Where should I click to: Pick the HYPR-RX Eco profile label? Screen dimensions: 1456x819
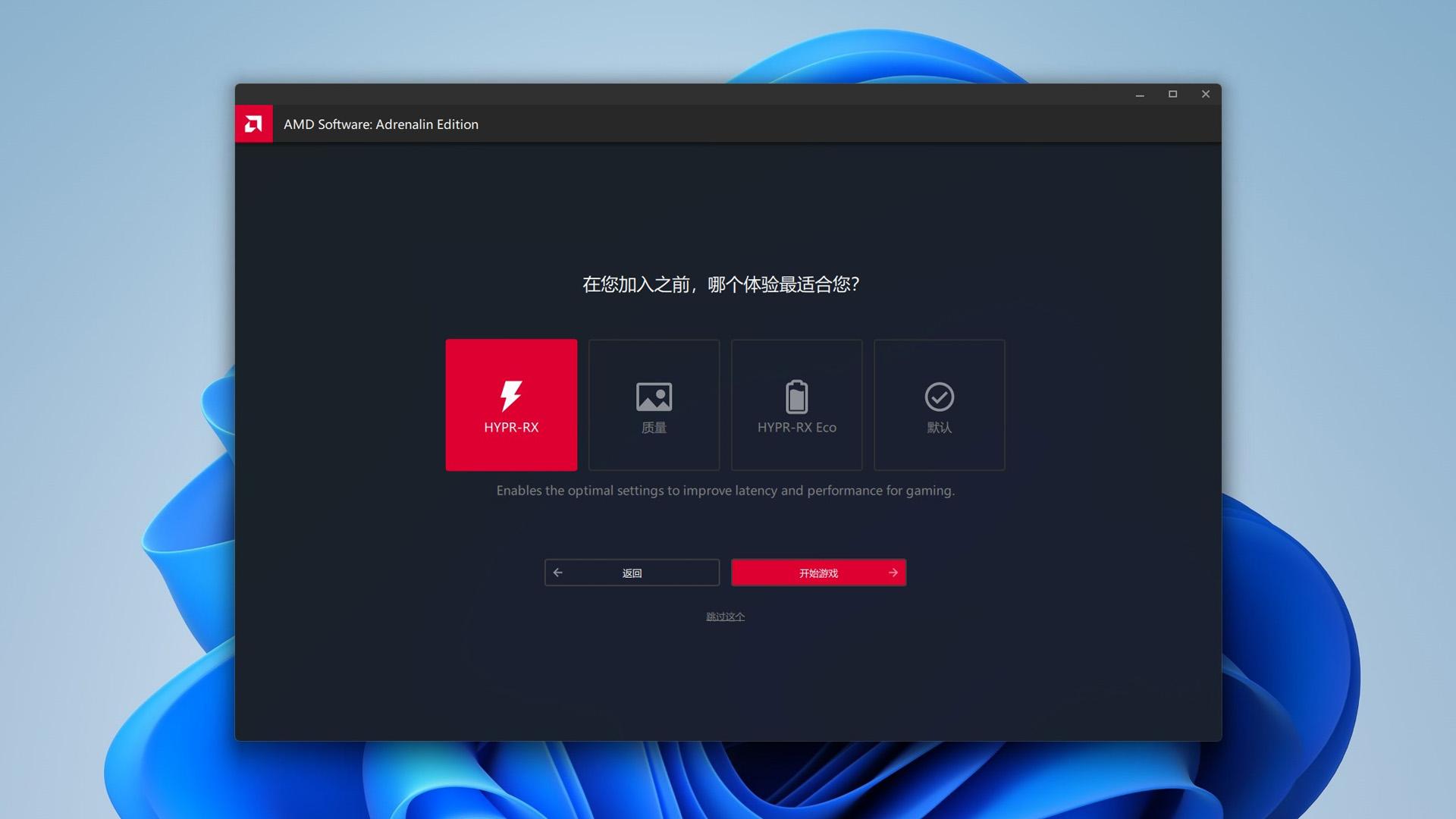[796, 427]
